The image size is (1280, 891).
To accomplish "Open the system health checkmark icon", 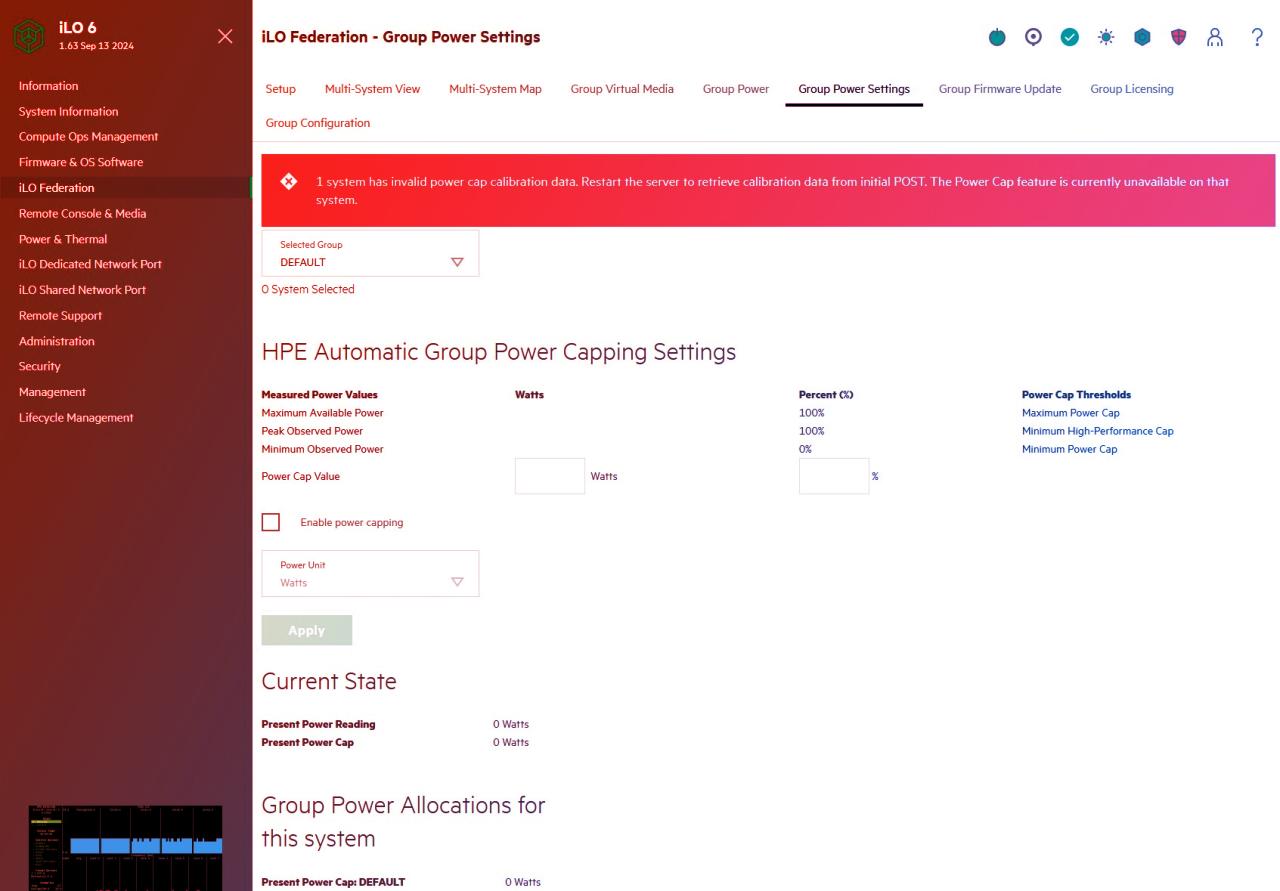I will coord(1069,37).
